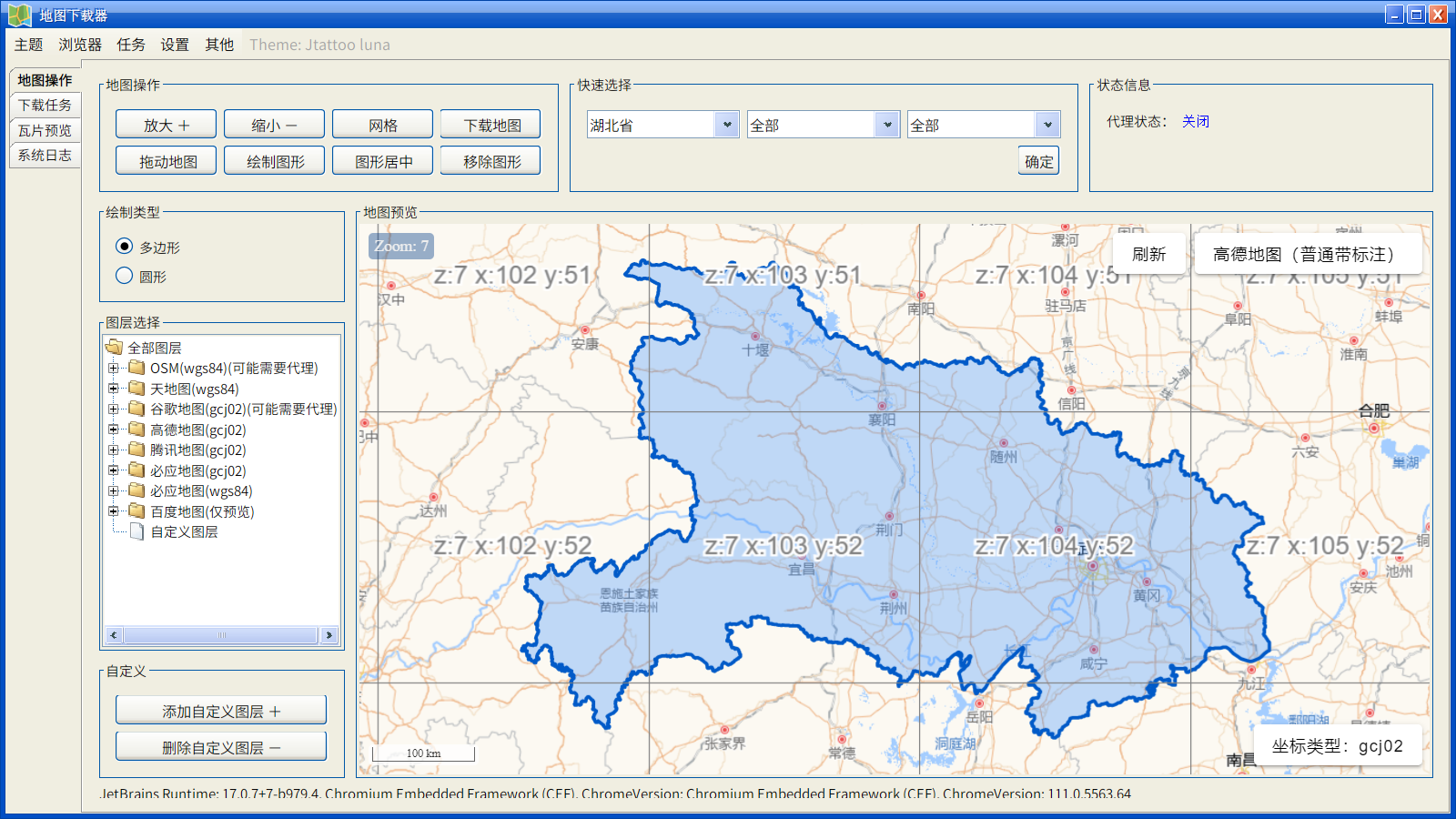Click 添加自定义图层 + button
The width and height of the screenshot is (1456, 819).
pos(221,711)
